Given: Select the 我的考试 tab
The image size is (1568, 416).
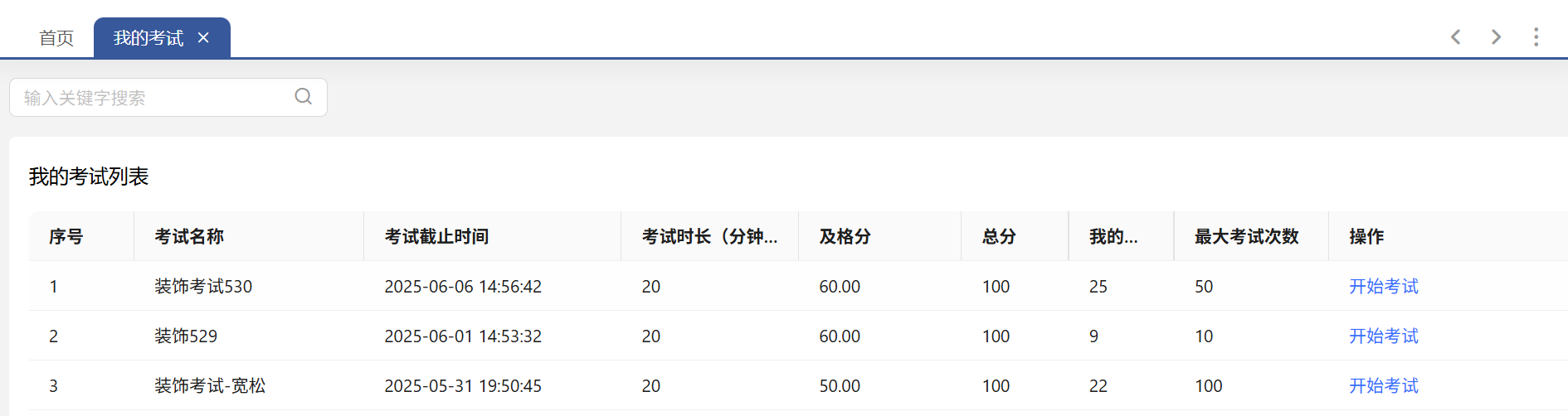Looking at the screenshot, I should point(148,38).
